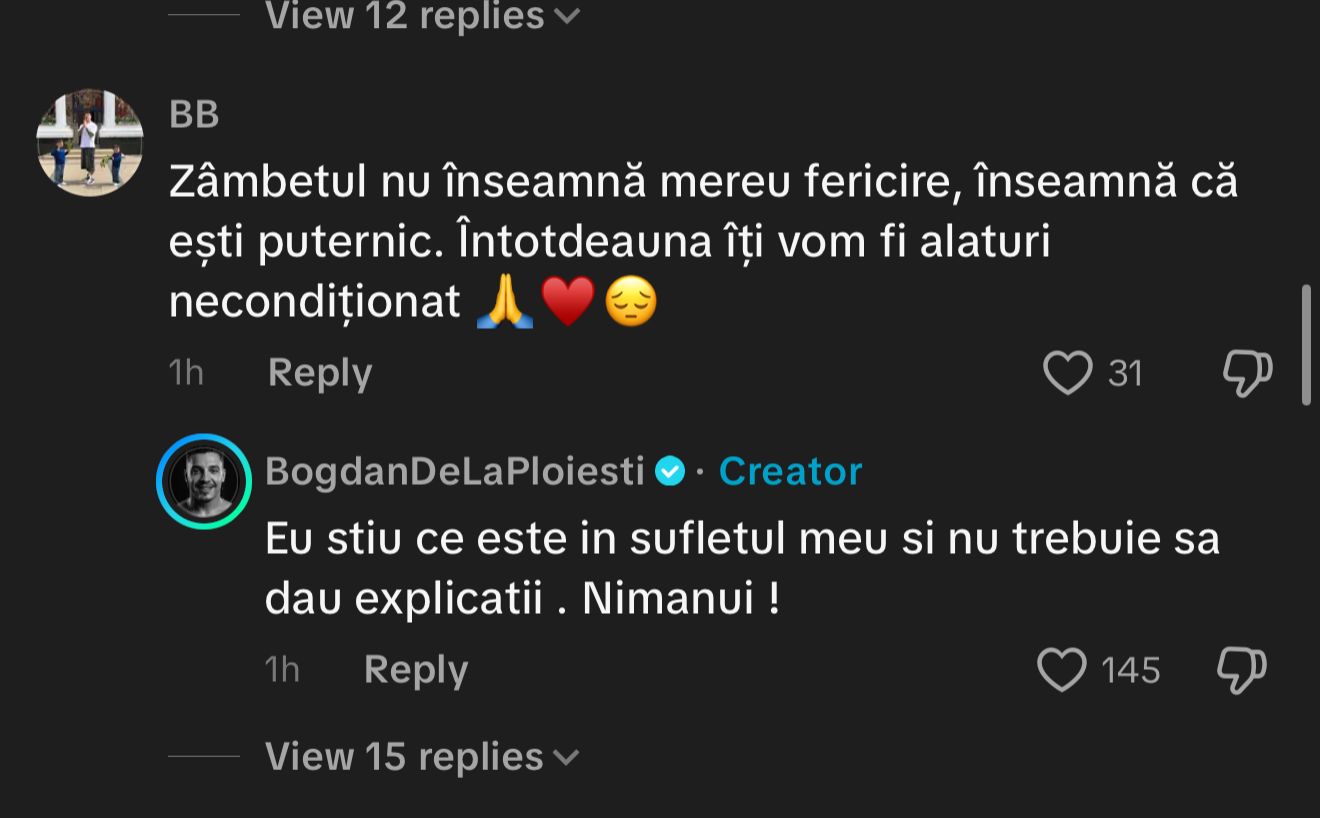Viewport: 1320px width, 818px height.
Task: Click the chevron beside View 15 replies
Action: click(566, 758)
